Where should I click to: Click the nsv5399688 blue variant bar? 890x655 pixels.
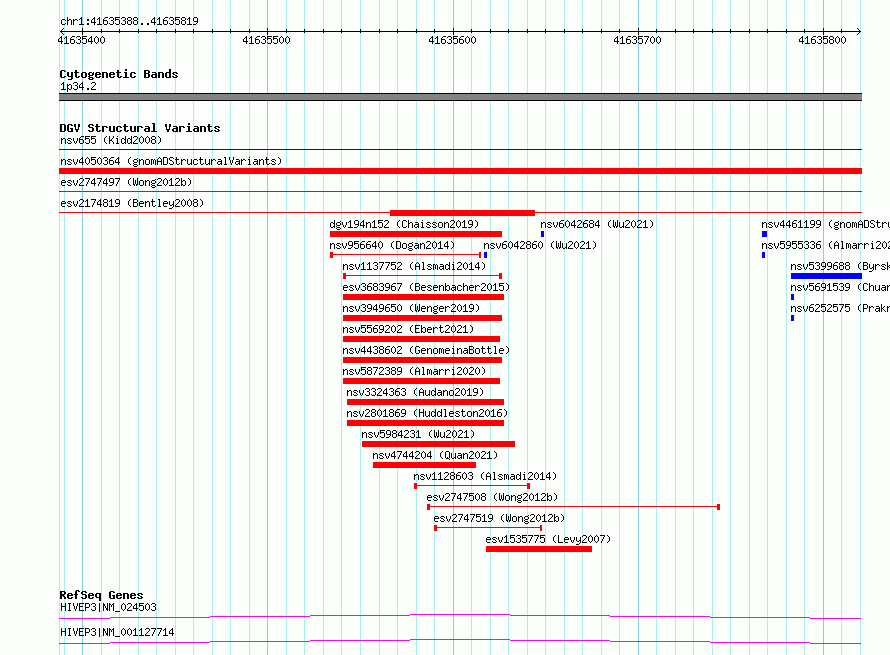point(826,276)
